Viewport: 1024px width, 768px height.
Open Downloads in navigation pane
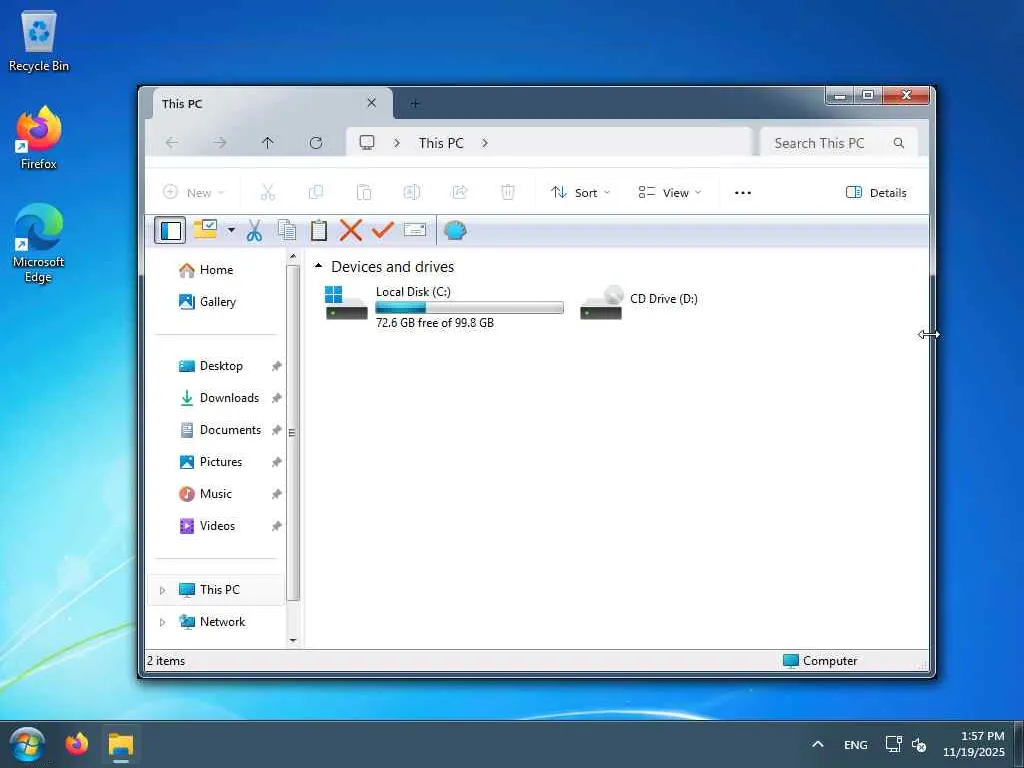(x=229, y=398)
